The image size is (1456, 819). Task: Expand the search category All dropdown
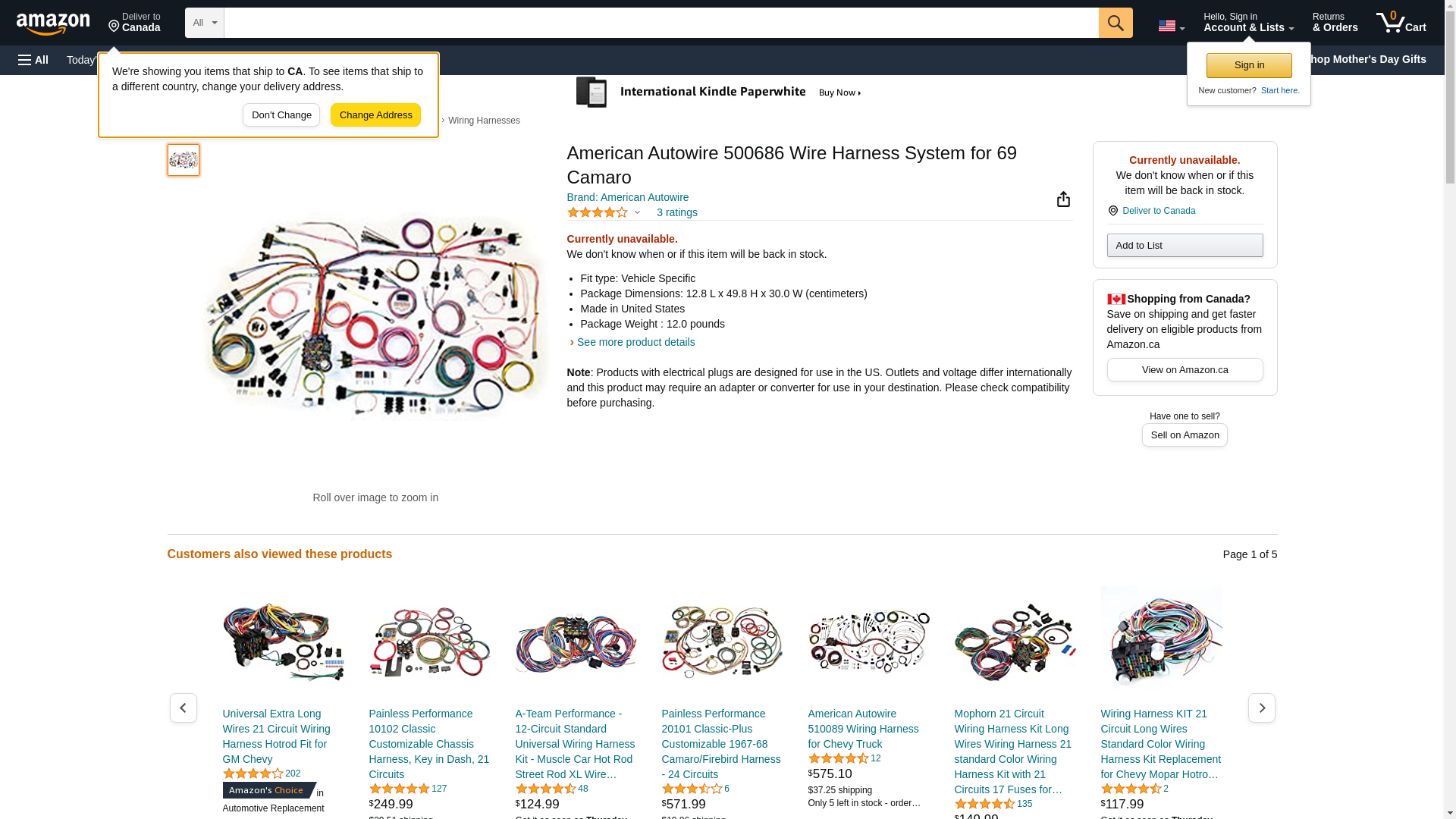[x=205, y=23]
